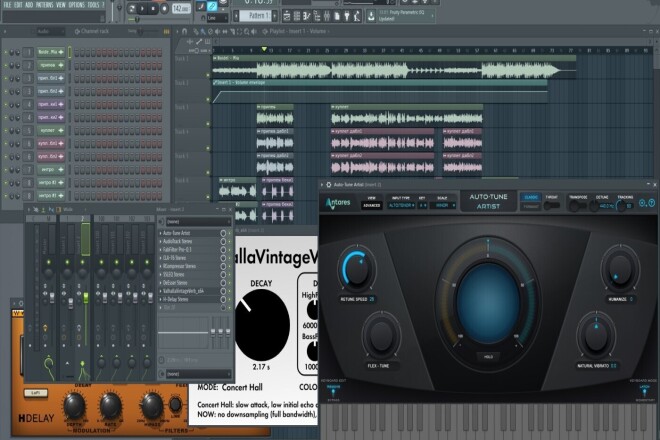The height and width of the screenshot is (440, 660).
Task: Toggle Master track mute LED
Action: click(x=49, y=262)
